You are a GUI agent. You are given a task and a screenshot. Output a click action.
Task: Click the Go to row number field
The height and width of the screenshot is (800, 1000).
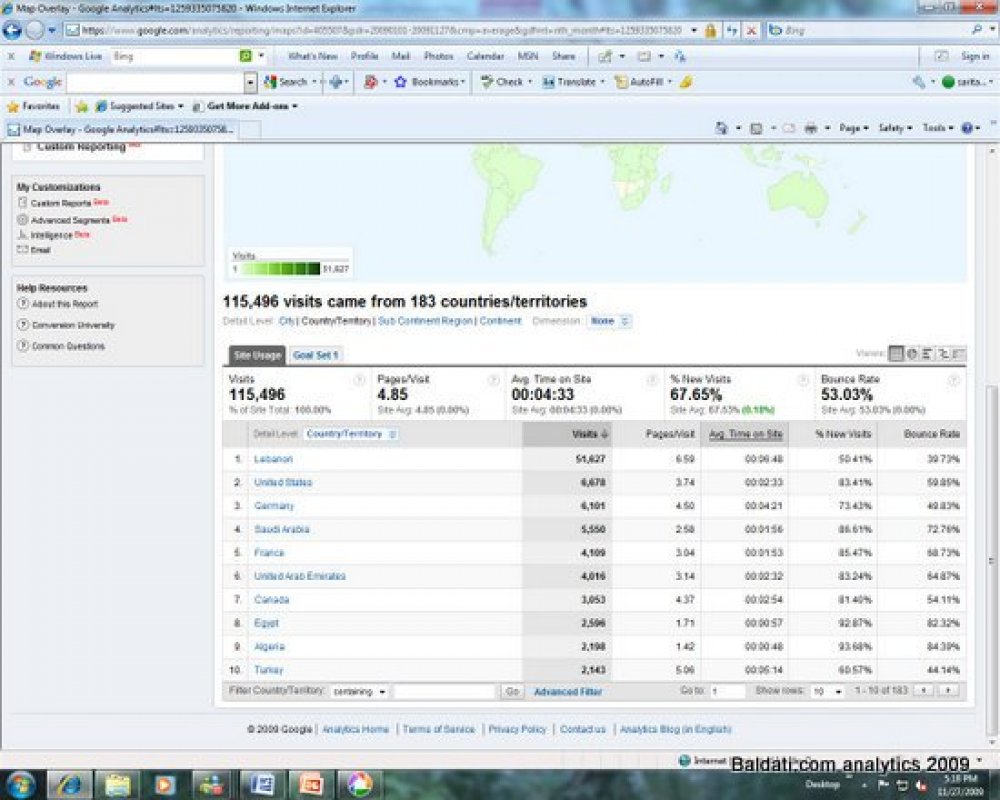(727, 692)
